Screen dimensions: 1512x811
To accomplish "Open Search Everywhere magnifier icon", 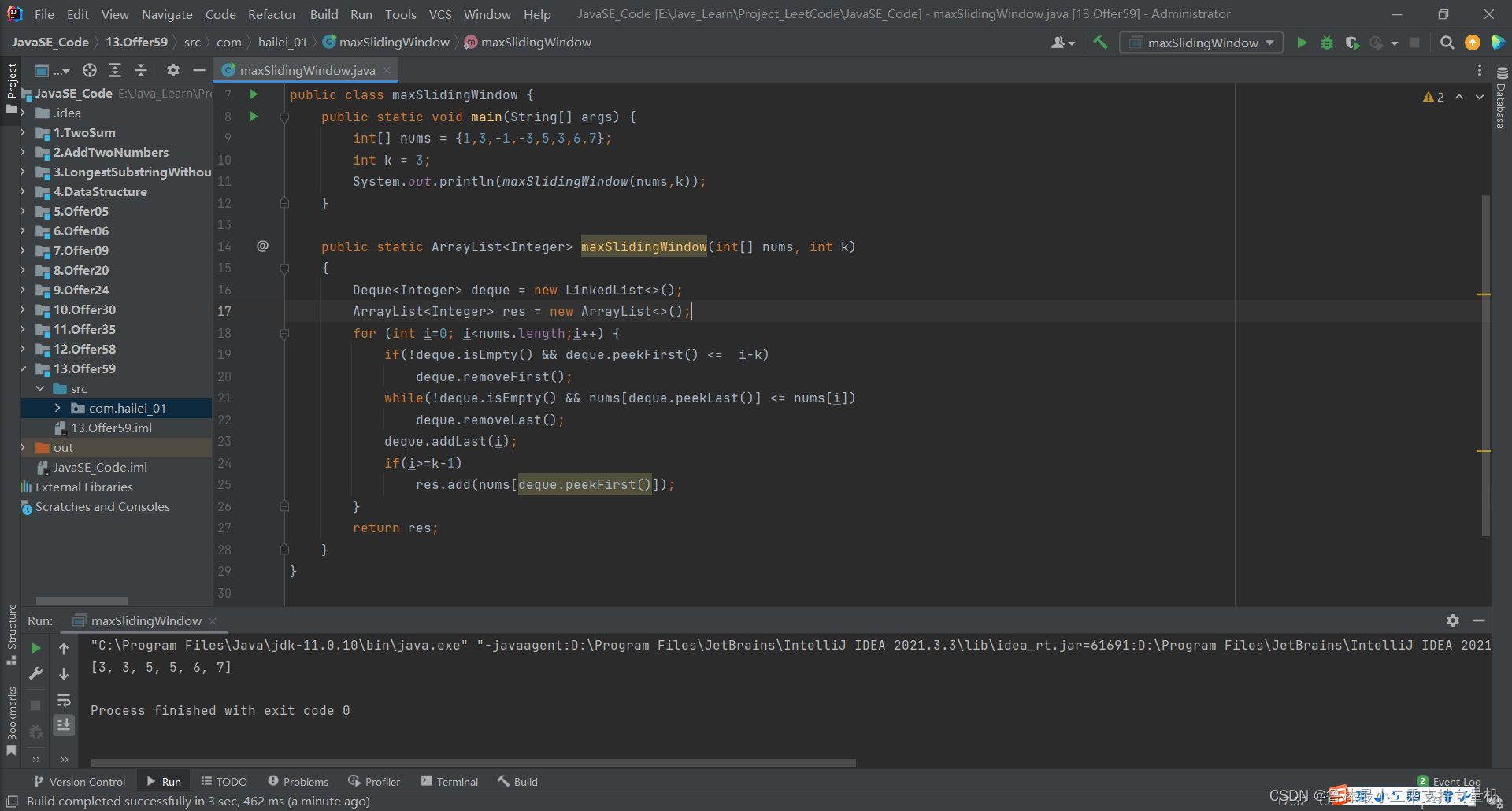I will tap(1447, 43).
